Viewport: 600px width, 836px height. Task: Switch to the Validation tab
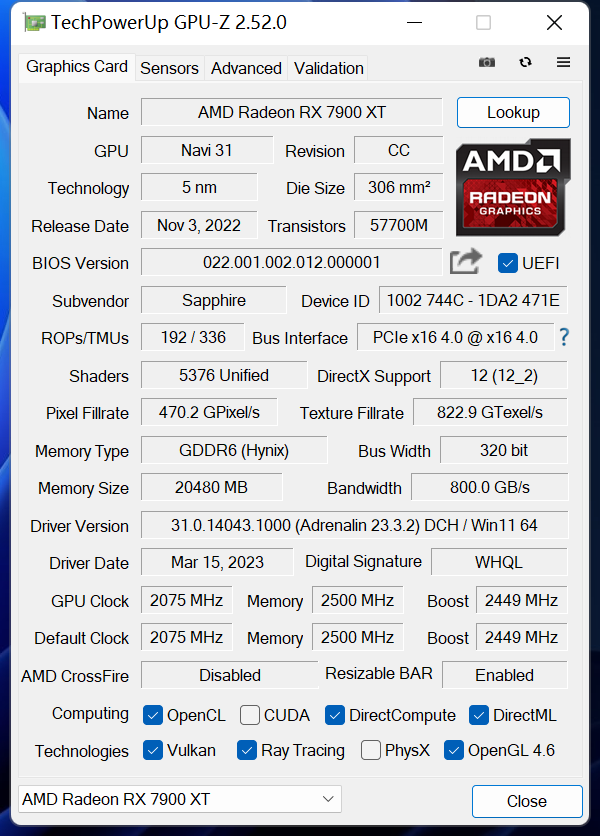pos(328,68)
